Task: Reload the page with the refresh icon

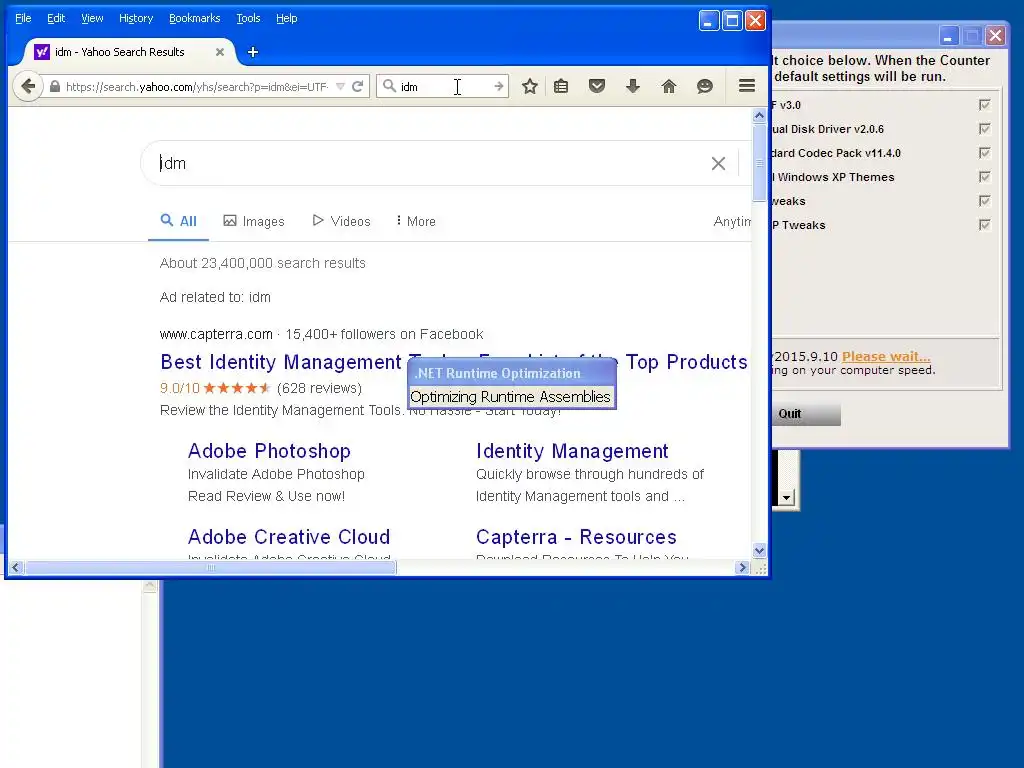Action: [357, 86]
